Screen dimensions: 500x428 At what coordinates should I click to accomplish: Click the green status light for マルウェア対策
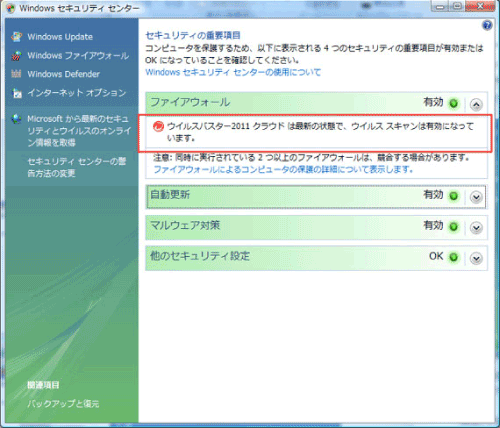[x=453, y=227]
